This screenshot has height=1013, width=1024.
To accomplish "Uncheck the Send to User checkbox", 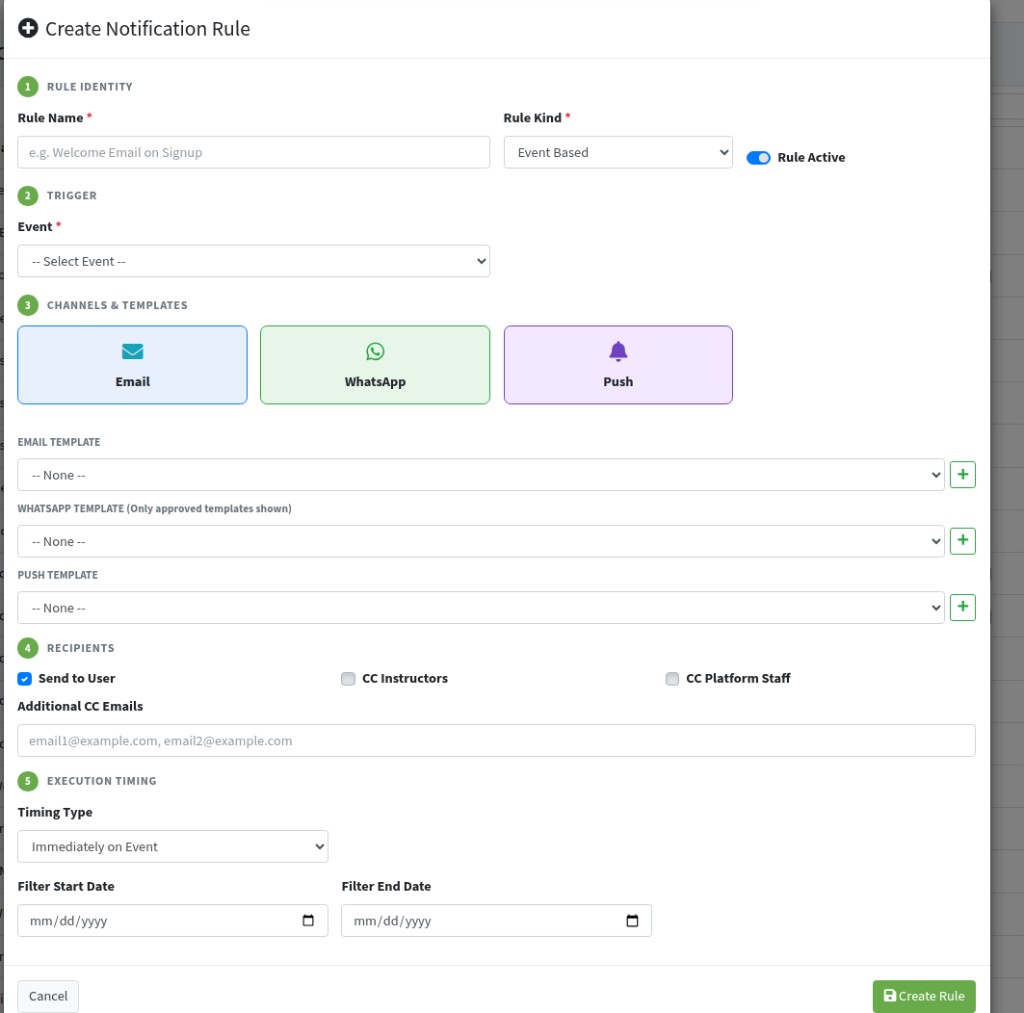I will pyautogui.click(x=24, y=679).
